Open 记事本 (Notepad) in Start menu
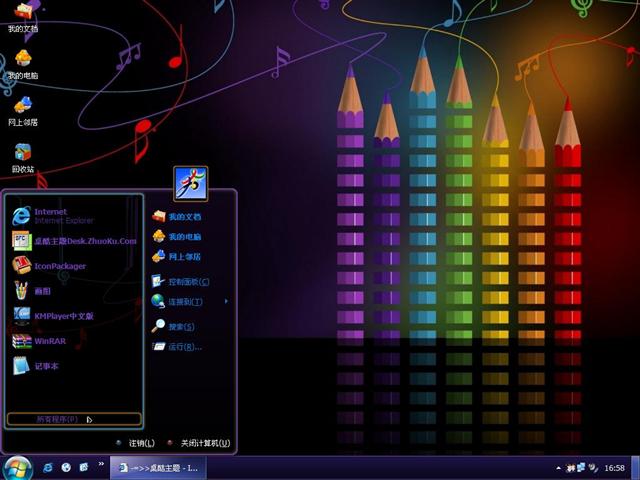 point(46,366)
